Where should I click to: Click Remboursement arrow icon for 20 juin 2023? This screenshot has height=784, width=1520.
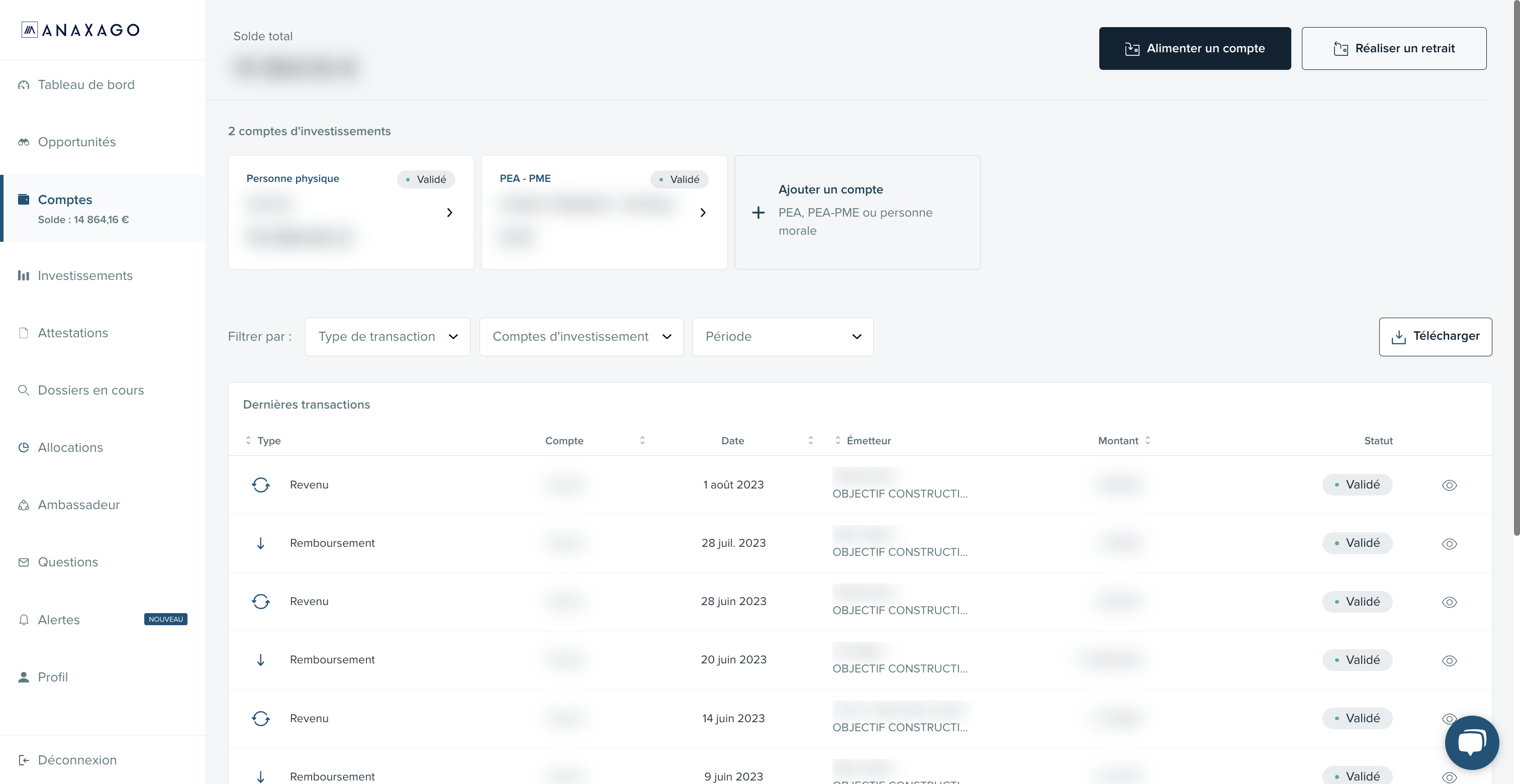point(261,659)
